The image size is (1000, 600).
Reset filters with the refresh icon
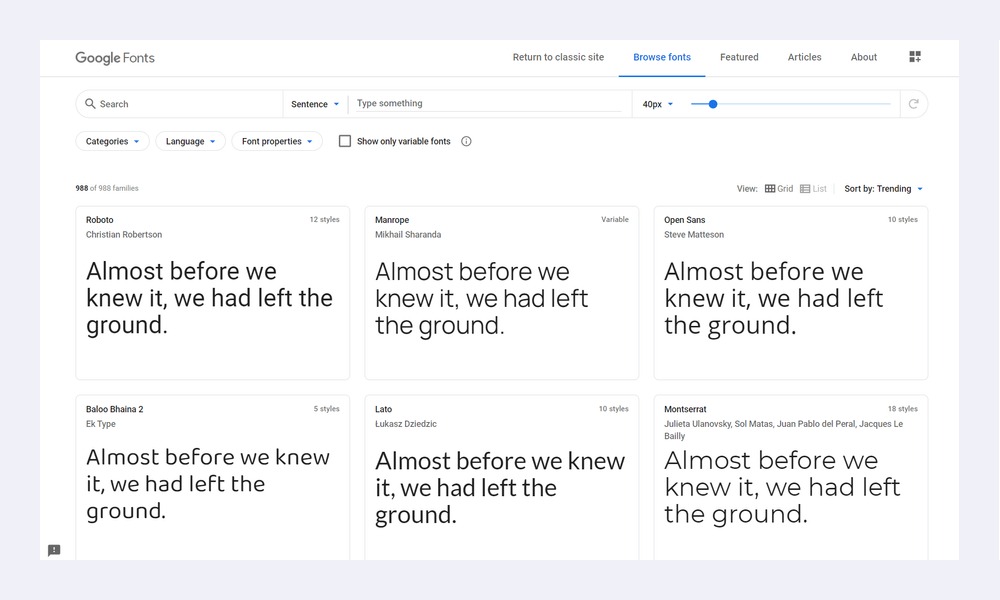click(x=913, y=103)
